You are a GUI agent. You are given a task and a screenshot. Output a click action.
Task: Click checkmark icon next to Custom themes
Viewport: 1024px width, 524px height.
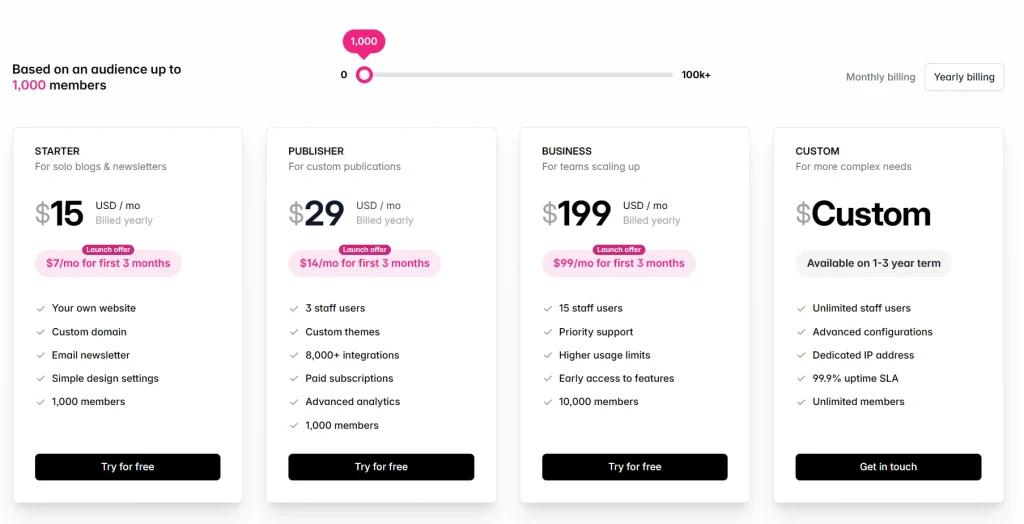click(294, 332)
